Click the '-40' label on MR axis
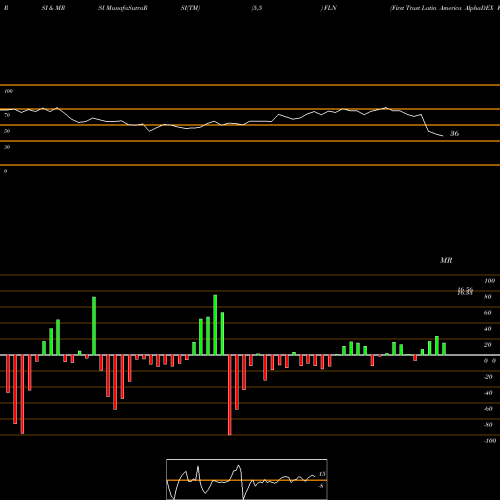500x500 pixels. coord(488,393)
